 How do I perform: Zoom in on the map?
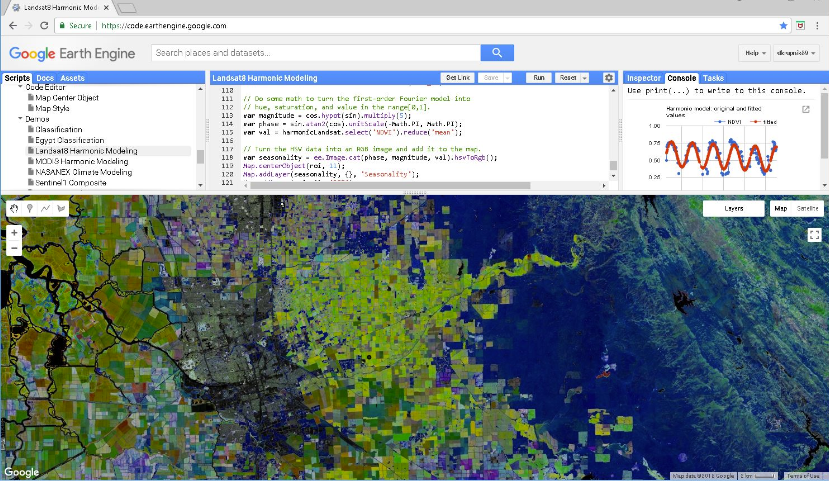(x=14, y=233)
